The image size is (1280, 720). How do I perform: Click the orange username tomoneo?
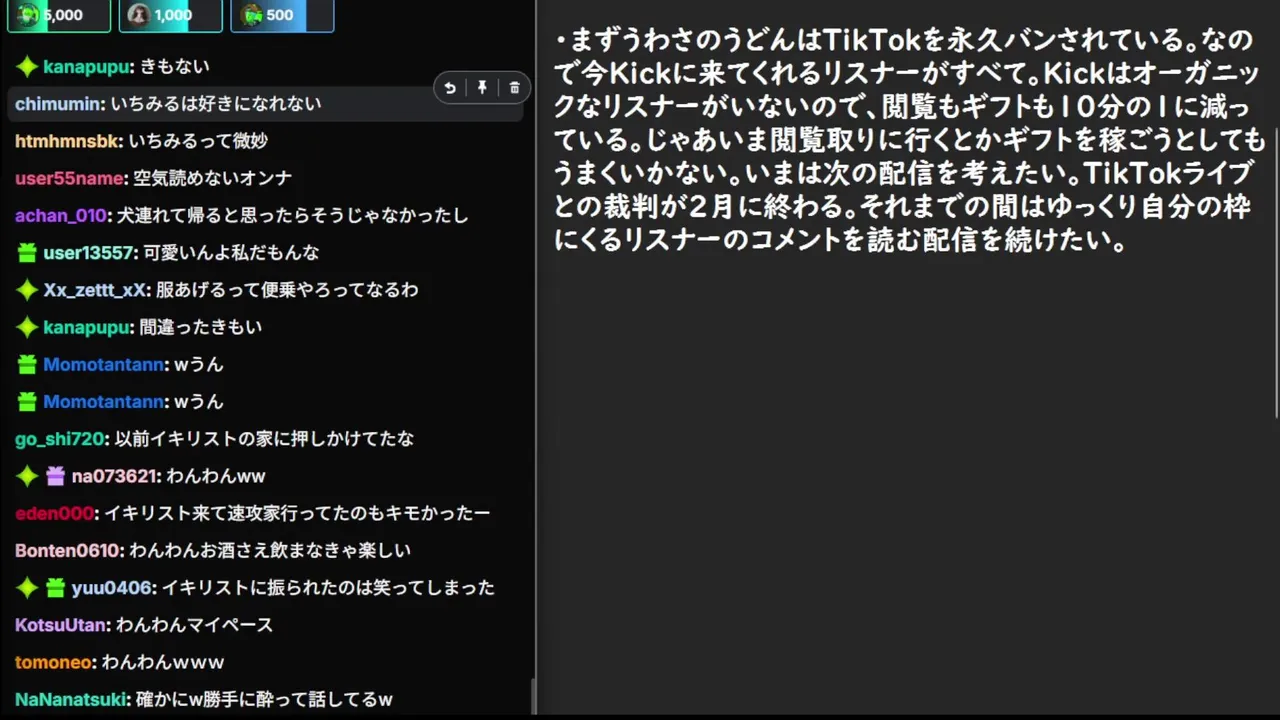tap(55, 662)
